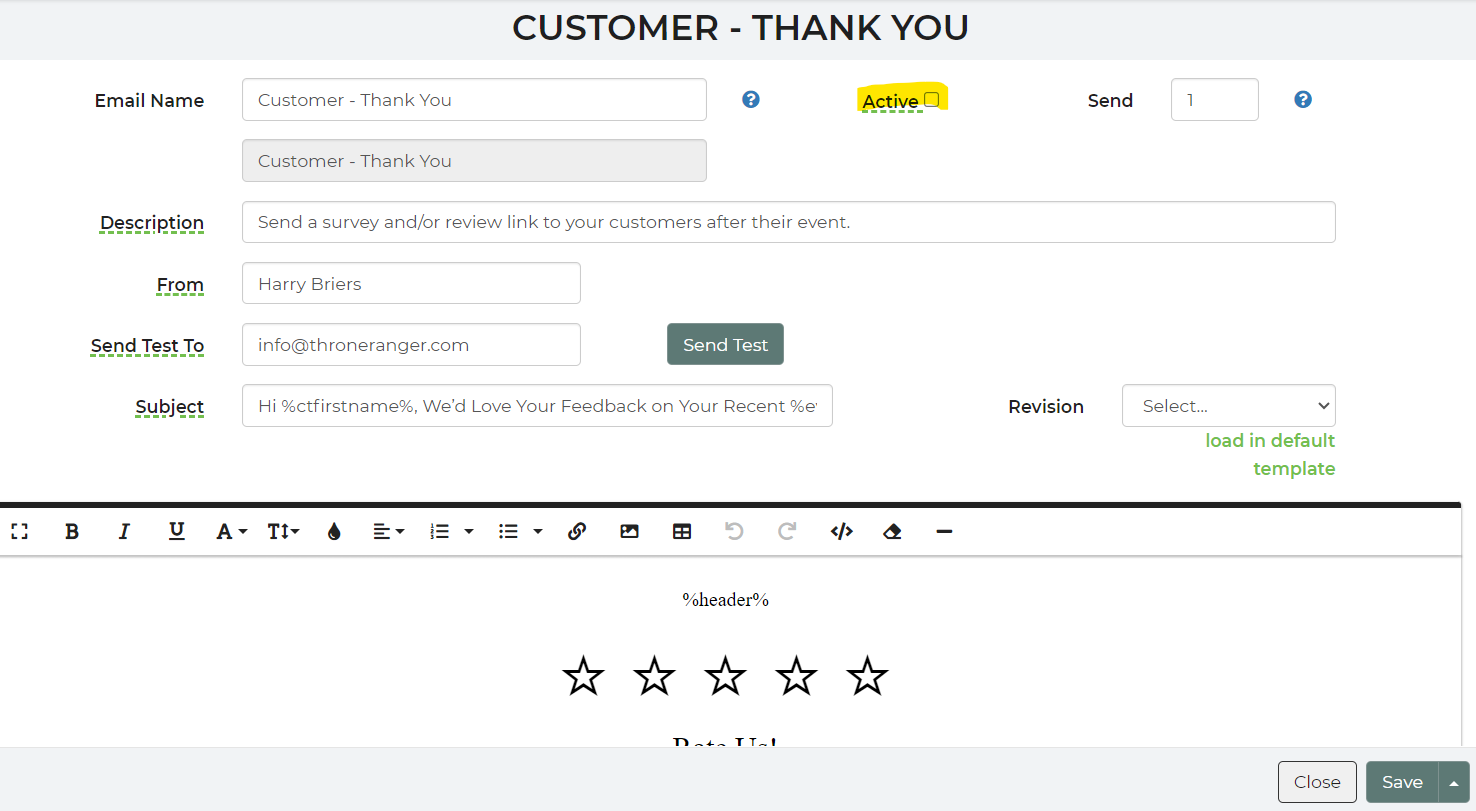Screen dimensions: 1476x811
Task: Insert a table in the email body
Action: 682,532
